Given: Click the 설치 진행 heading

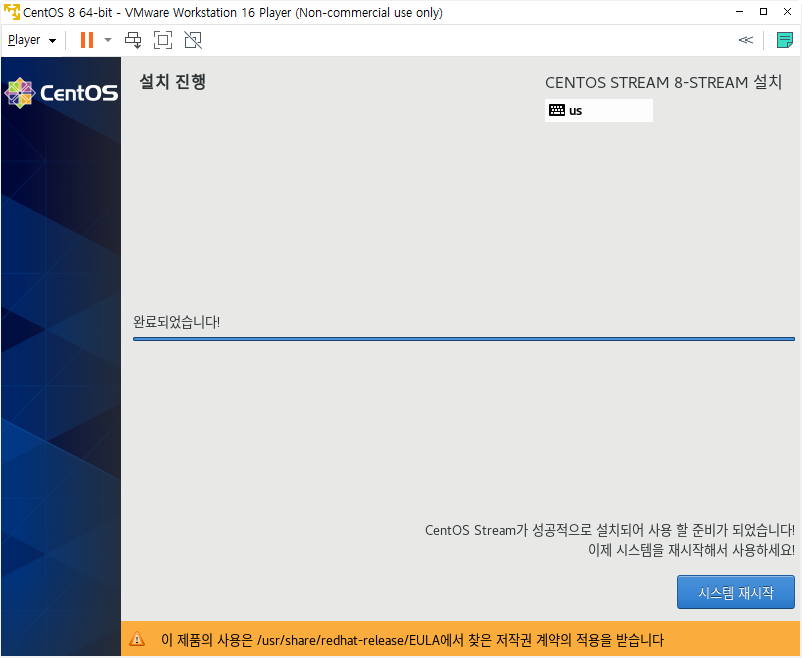Looking at the screenshot, I should pos(172,81).
